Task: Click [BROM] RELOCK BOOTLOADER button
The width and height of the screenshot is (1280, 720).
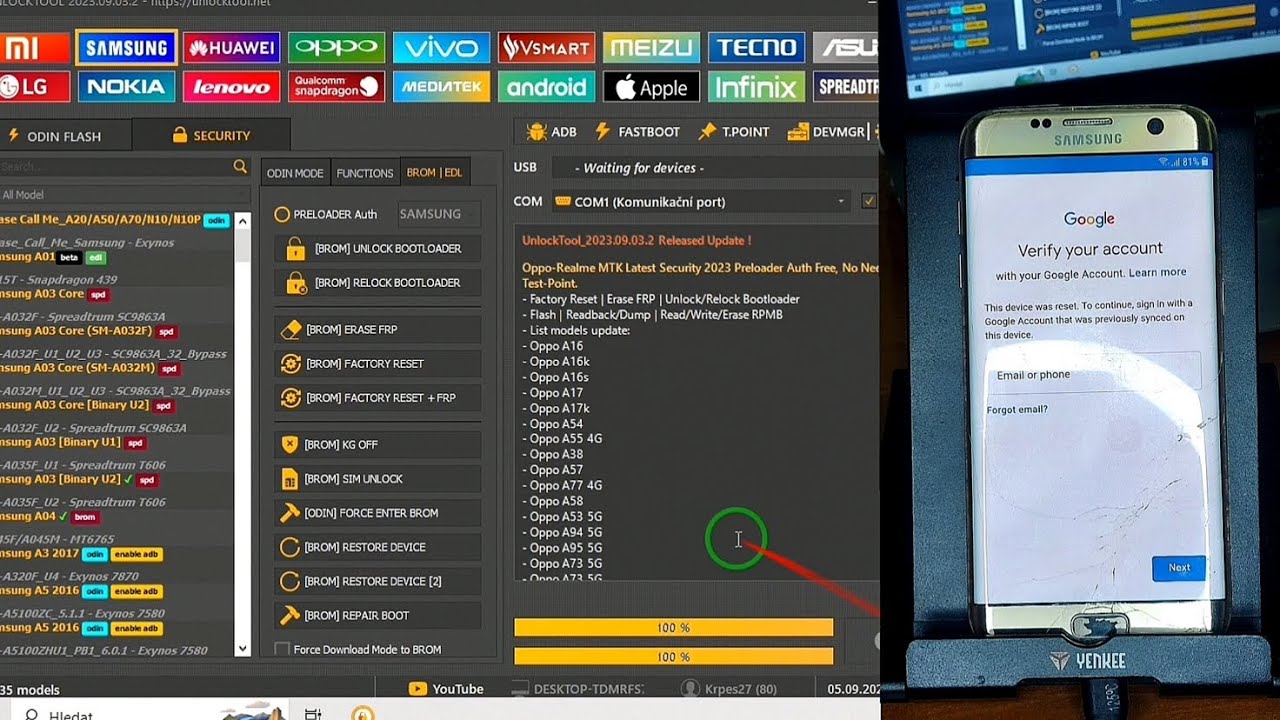Action: [378, 282]
